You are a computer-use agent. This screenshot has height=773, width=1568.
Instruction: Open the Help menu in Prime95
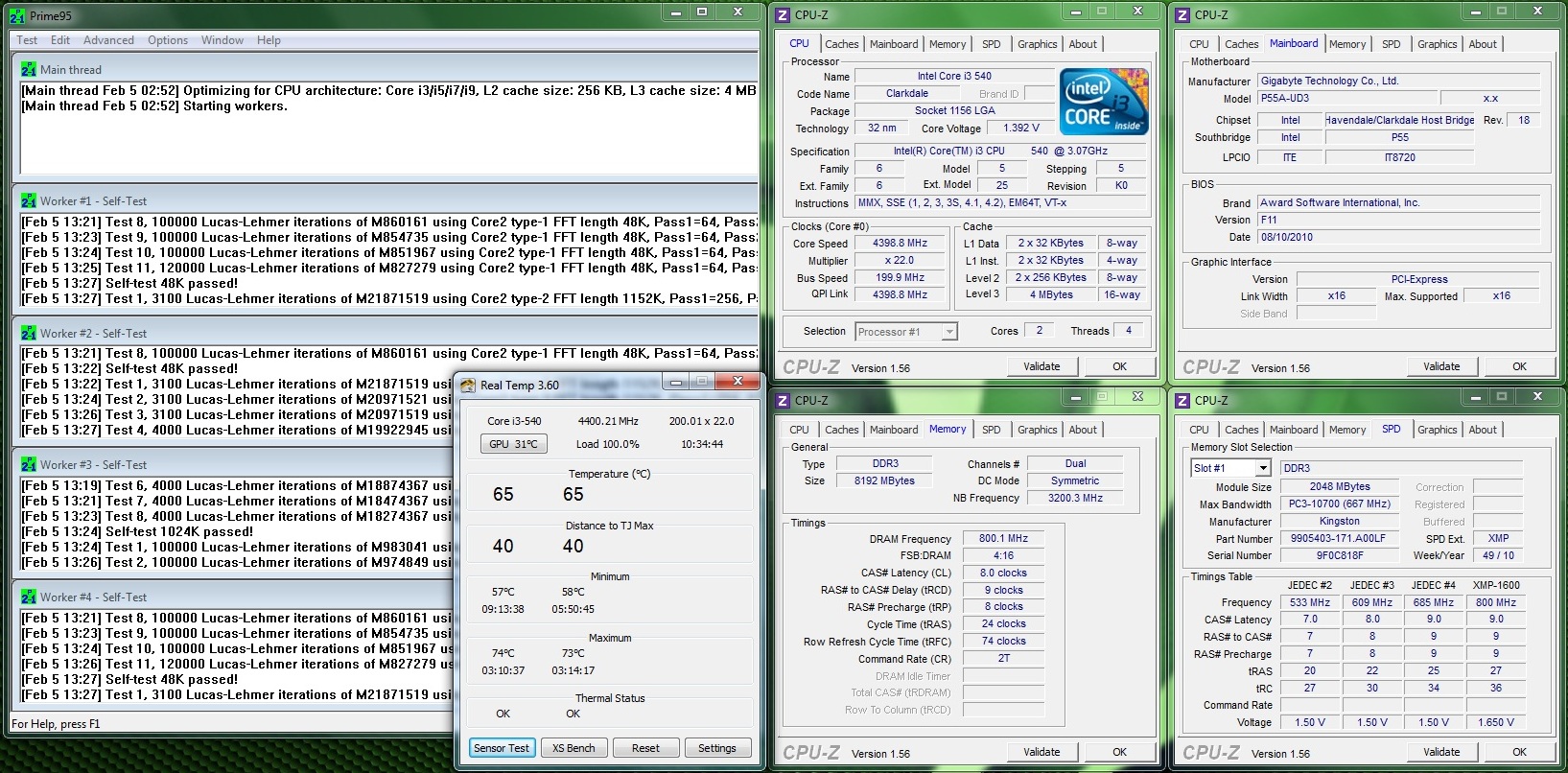(269, 40)
